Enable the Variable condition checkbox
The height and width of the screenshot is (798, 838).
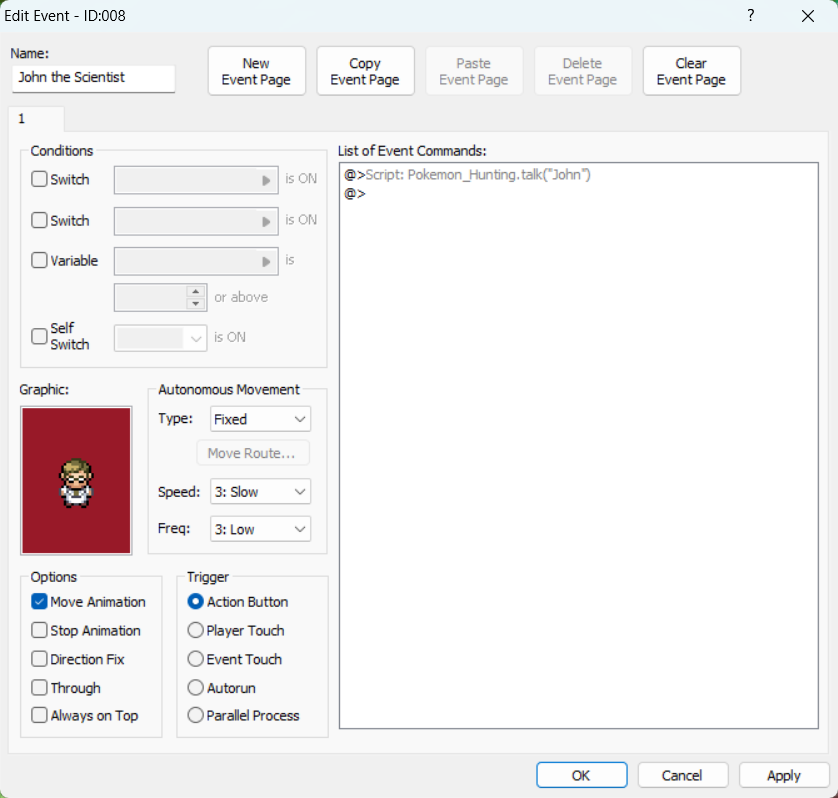tap(40, 260)
